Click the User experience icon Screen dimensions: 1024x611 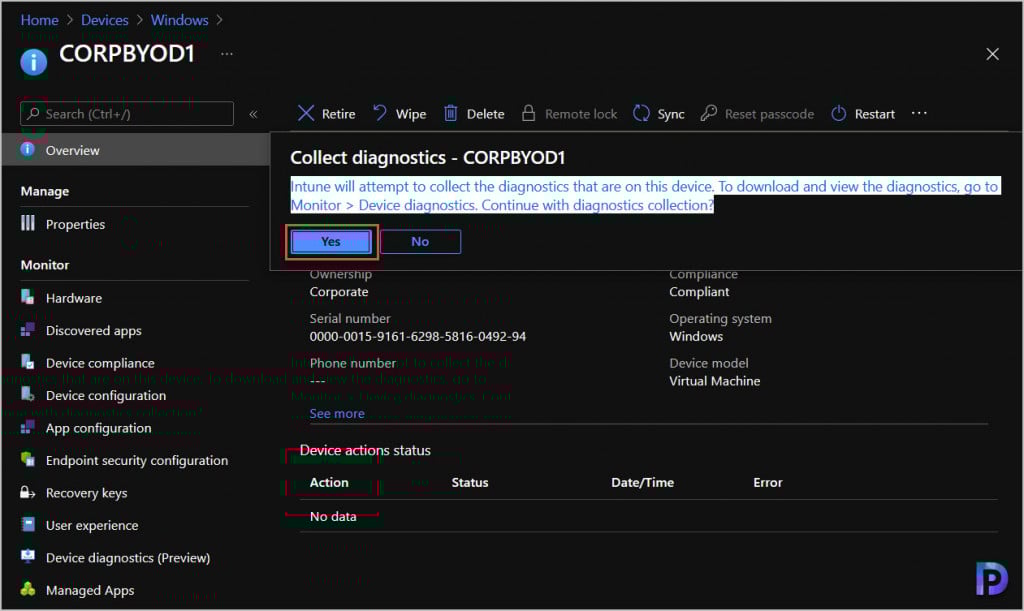click(x=27, y=524)
